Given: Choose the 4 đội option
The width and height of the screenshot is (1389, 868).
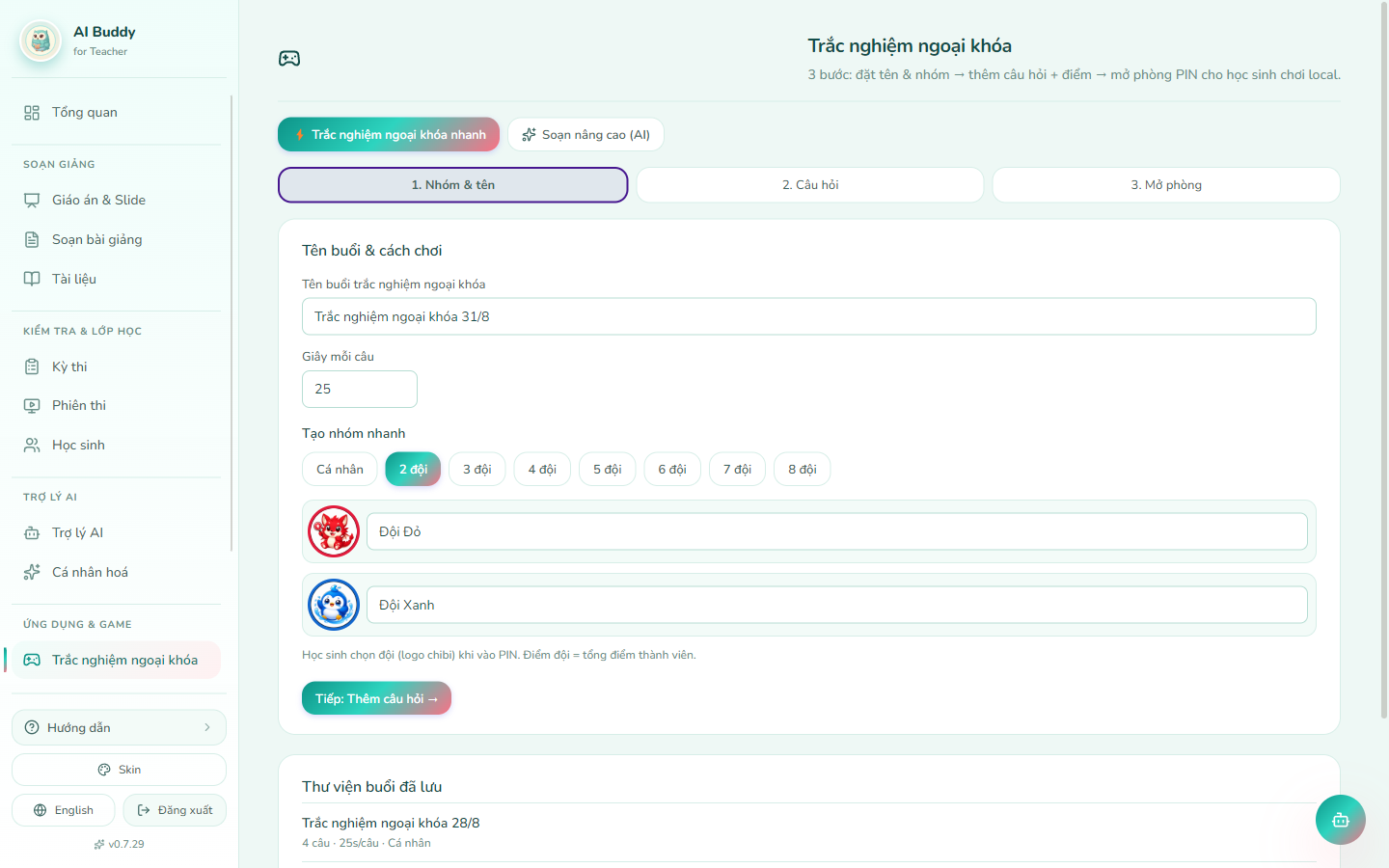Looking at the screenshot, I should pyautogui.click(x=542, y=470).
